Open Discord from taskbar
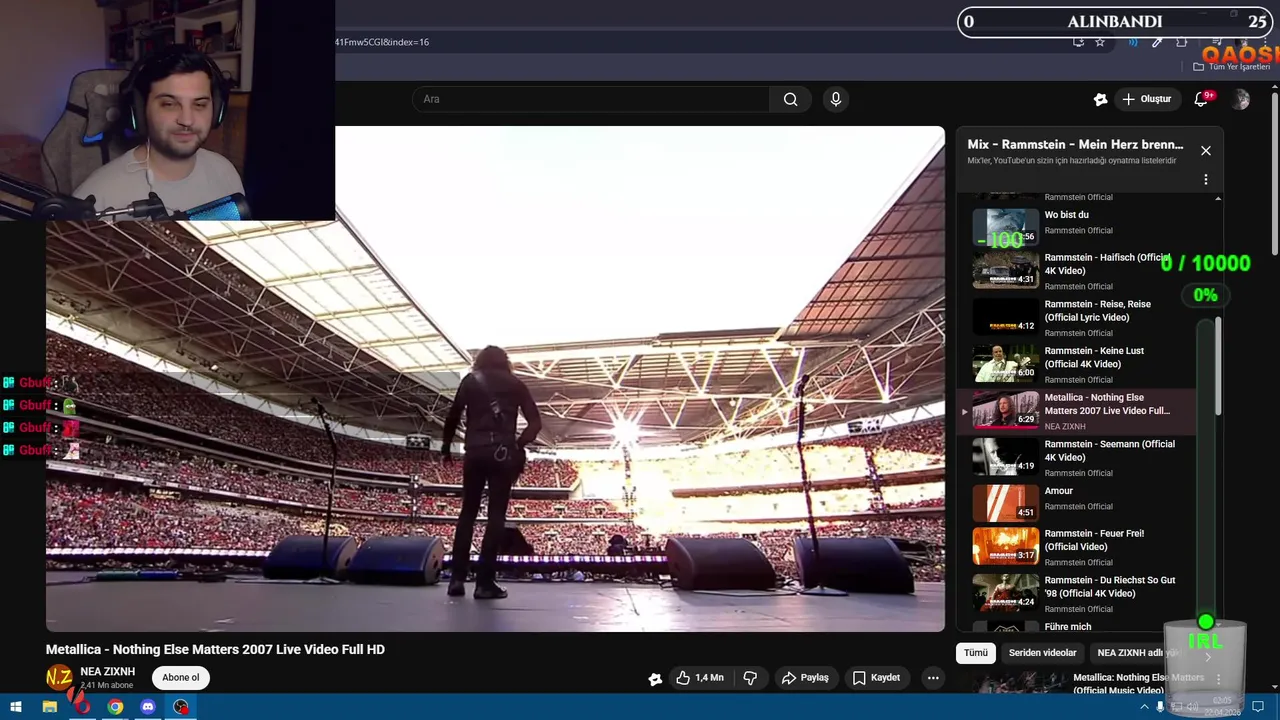 148,707
